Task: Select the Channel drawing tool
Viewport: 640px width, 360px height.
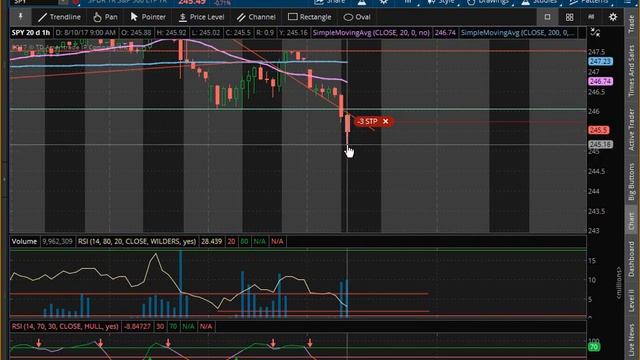Action: (x=256, y=17)
